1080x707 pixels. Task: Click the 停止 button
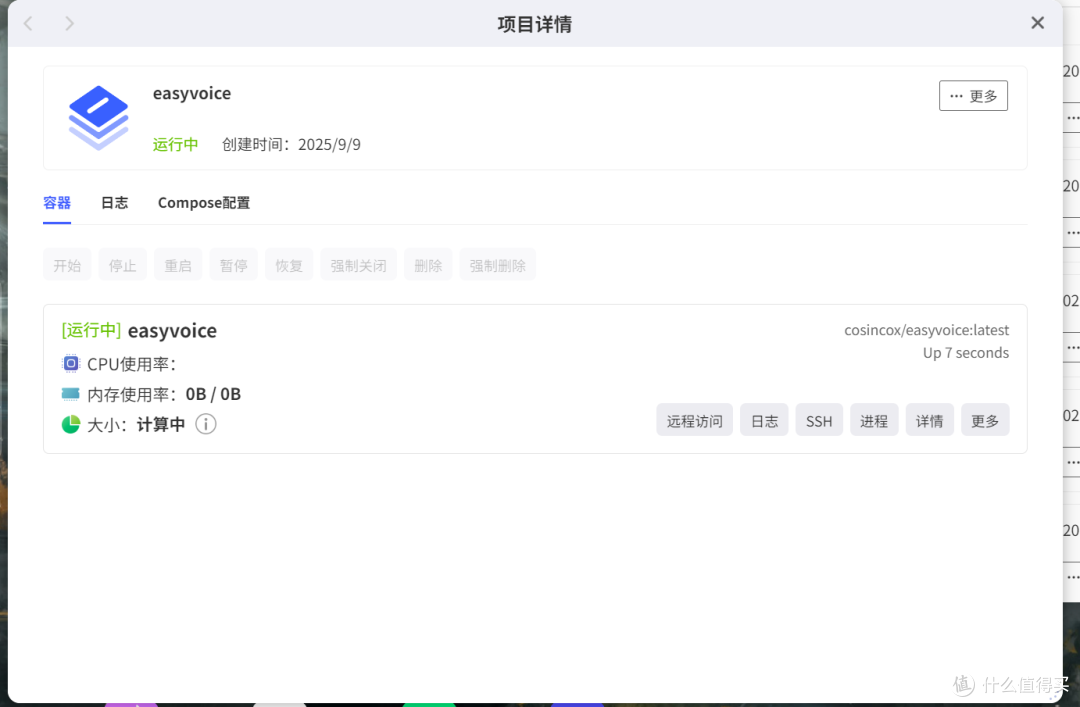123,265
